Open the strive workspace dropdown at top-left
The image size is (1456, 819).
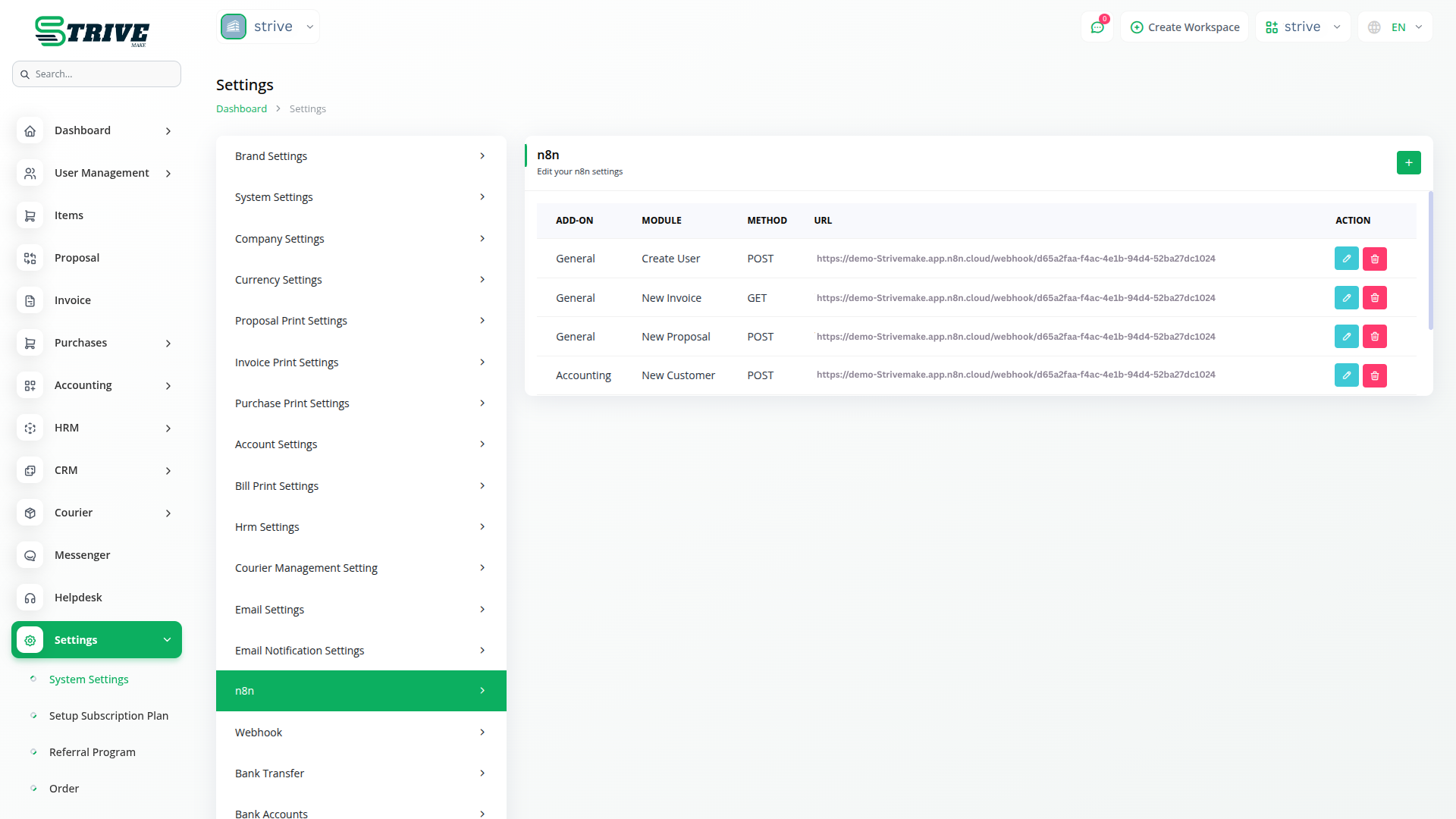[268, 27]
